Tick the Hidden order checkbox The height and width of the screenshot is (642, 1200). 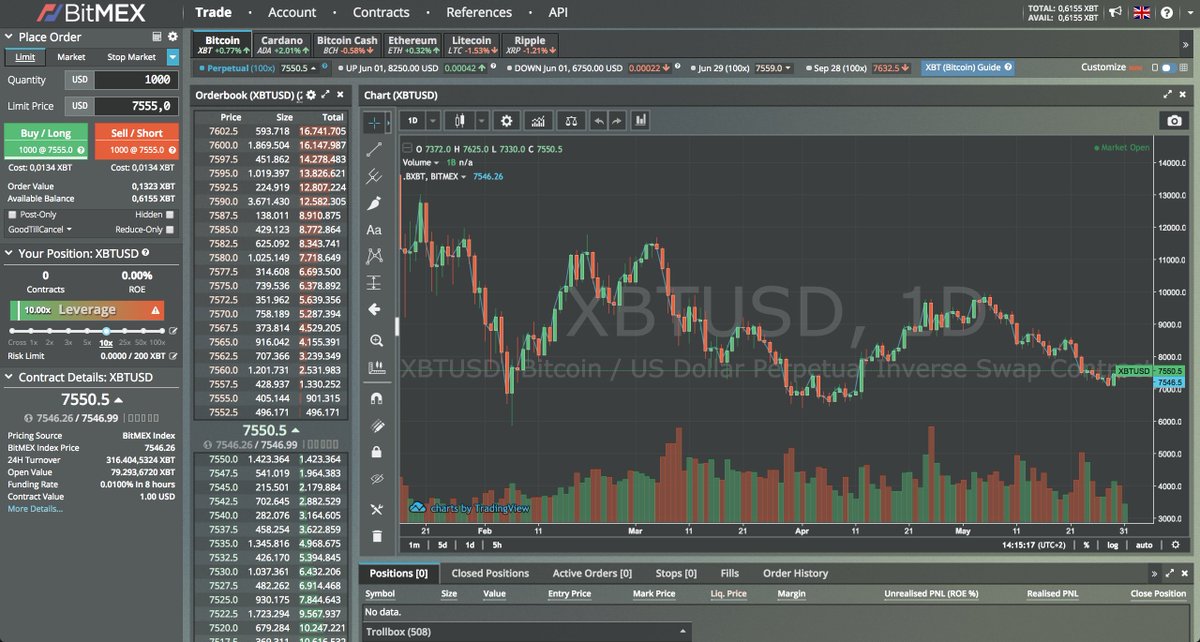point(170,214)
